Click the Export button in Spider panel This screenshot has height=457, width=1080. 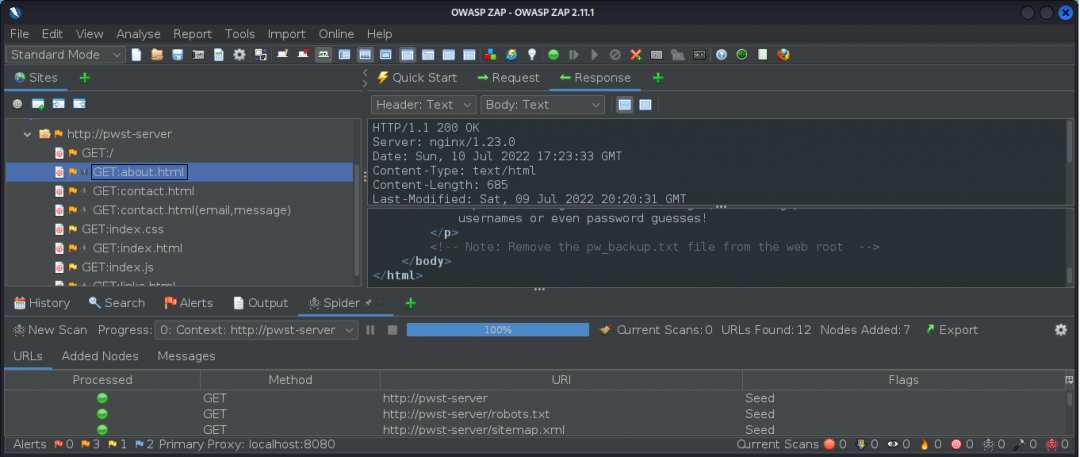click(x=951, y=330)
